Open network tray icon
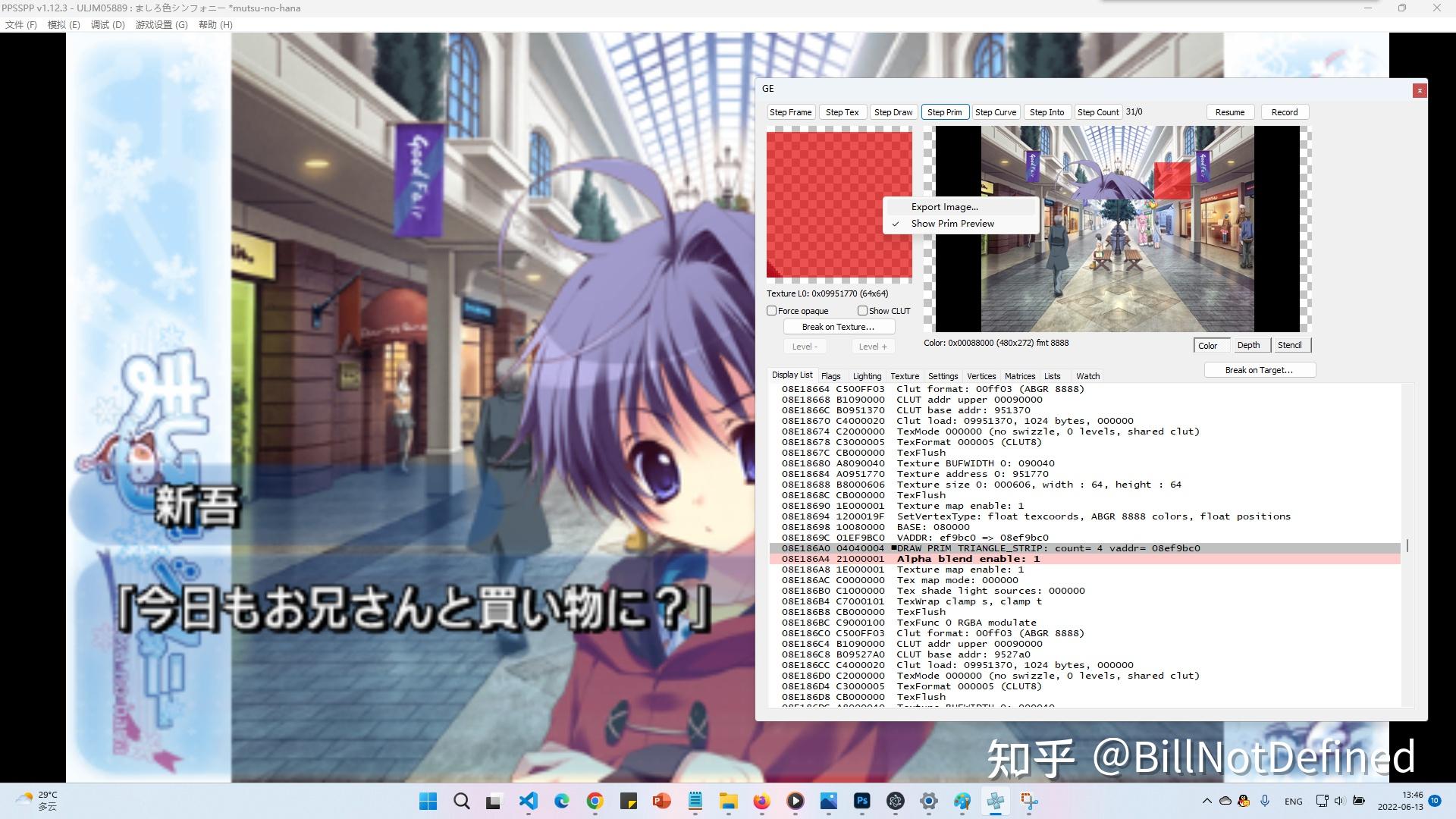Viewport: 1456px width, 819px height. click(x=1322, y=801)
